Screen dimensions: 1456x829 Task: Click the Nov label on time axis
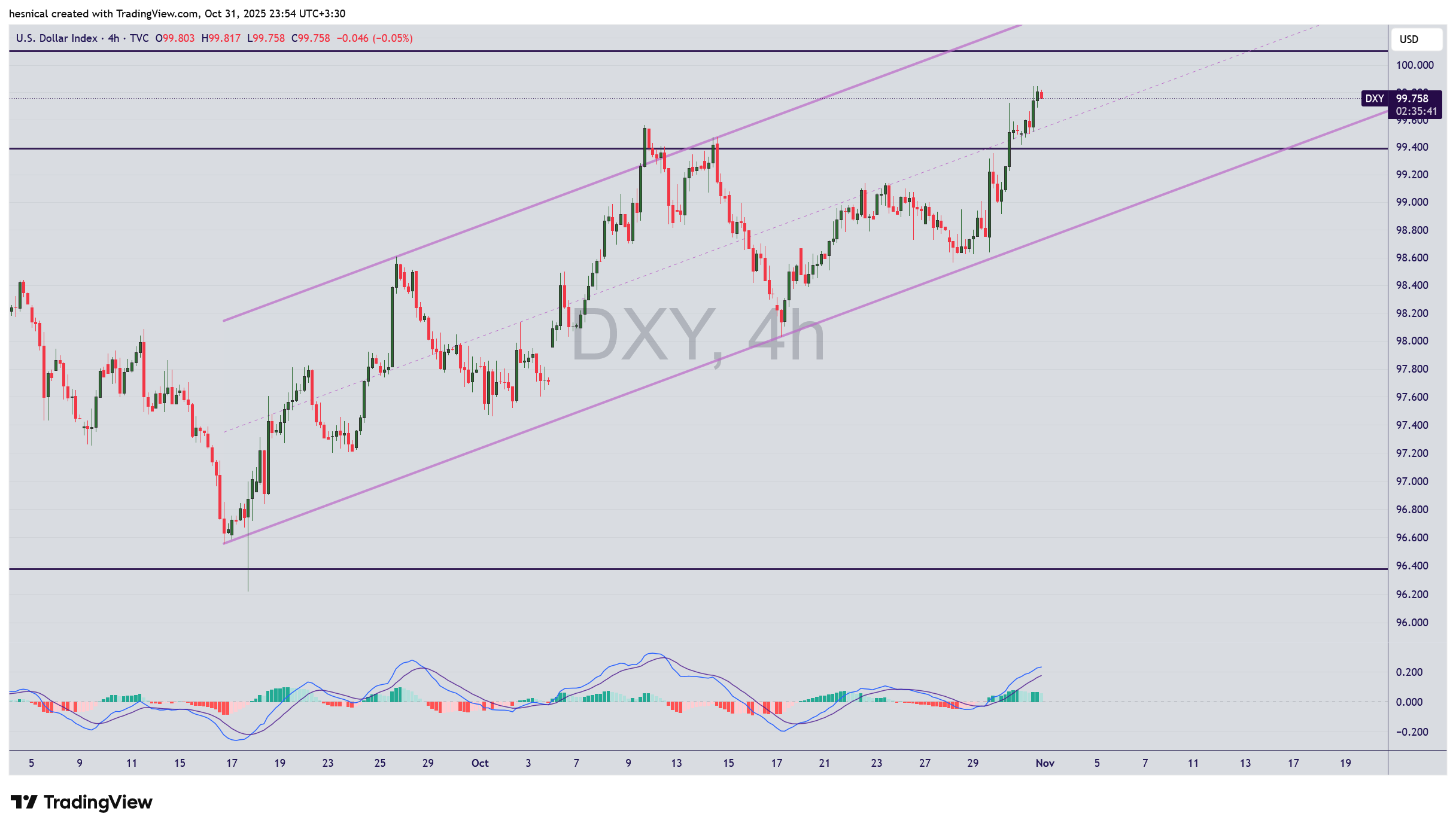click(1045, 763)
